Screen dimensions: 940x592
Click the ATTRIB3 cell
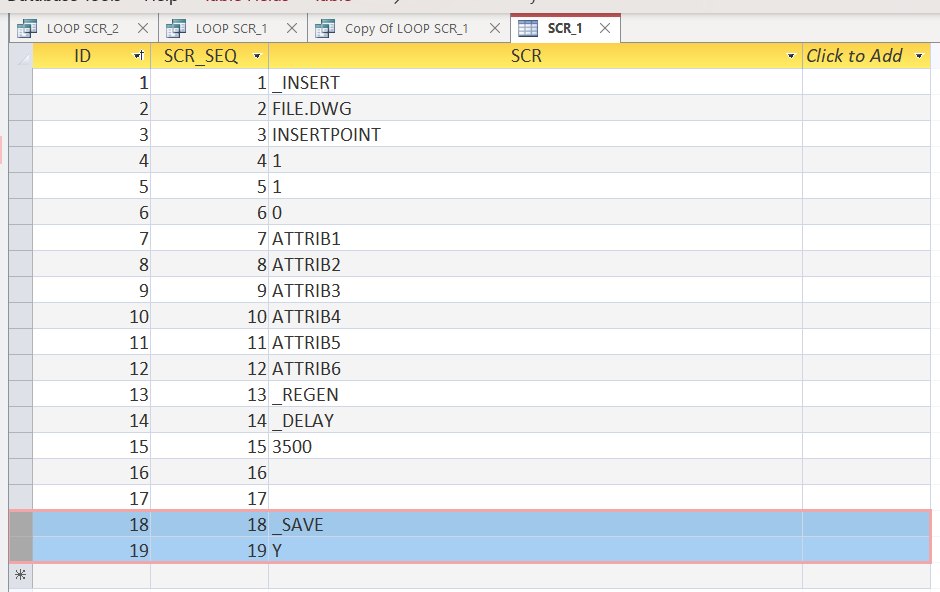click(x=535, y=290)
